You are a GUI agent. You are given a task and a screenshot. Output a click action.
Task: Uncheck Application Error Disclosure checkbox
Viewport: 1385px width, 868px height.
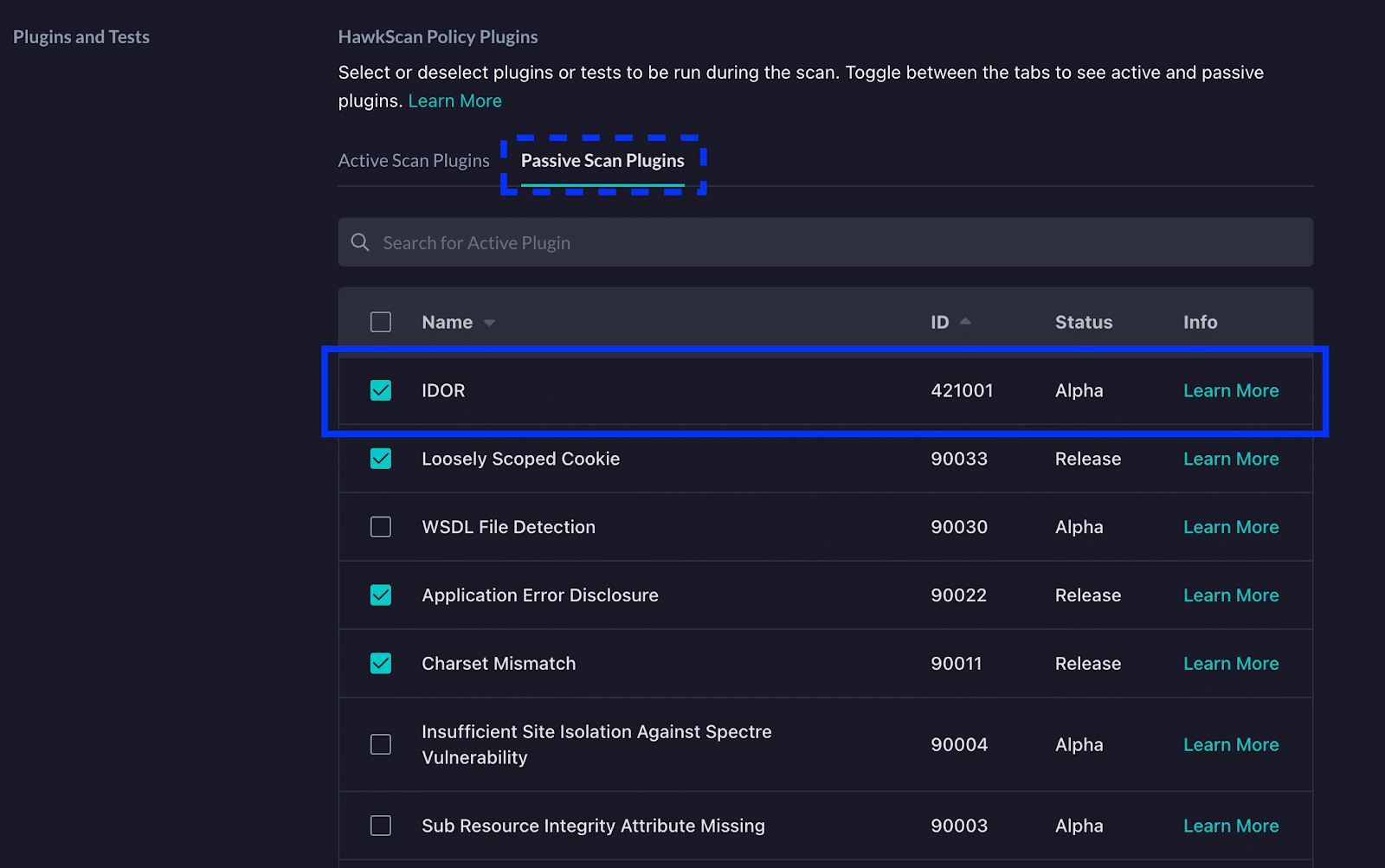[x=381, y=595]
